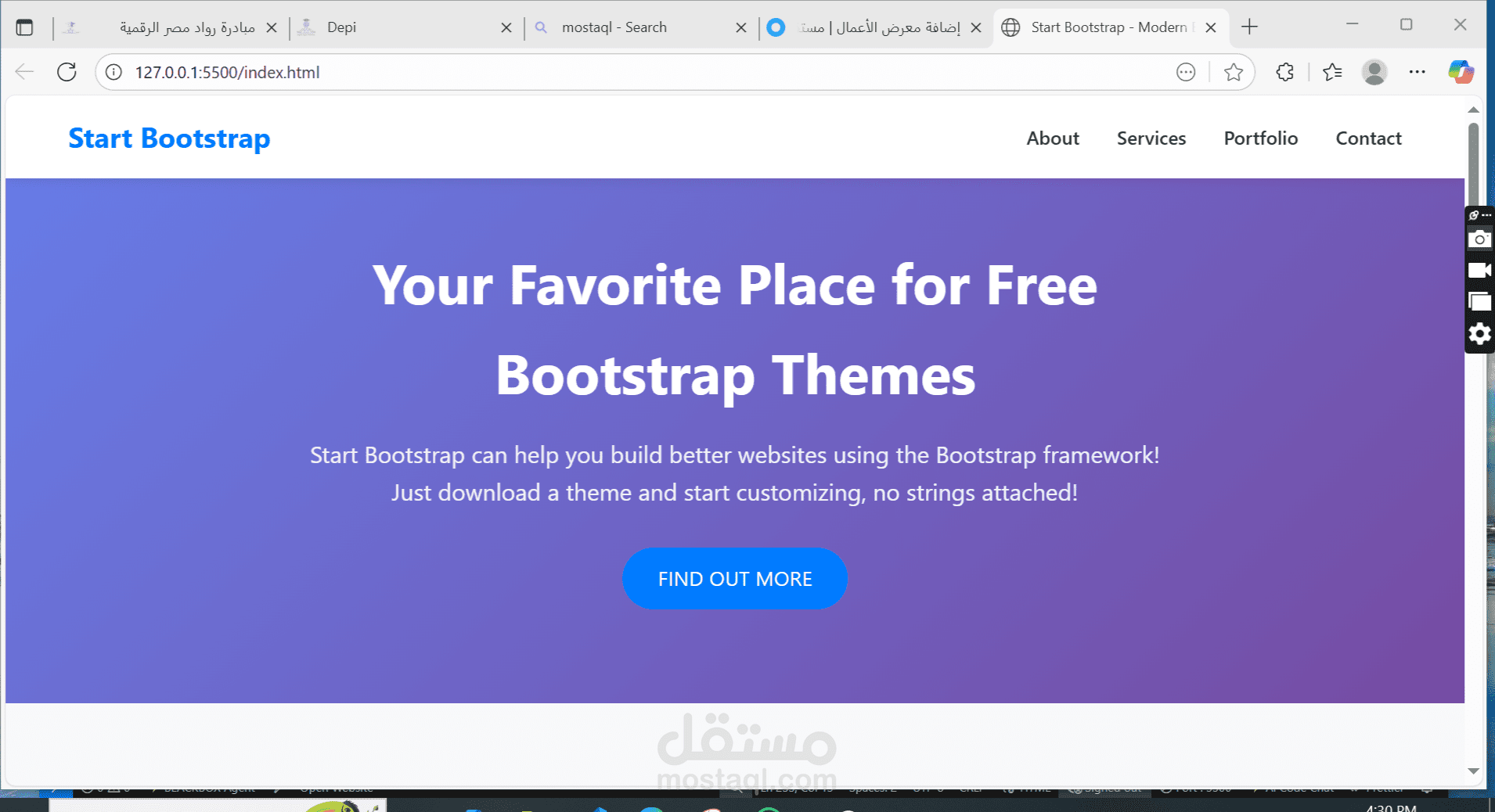Click the FIND OUT MORE button
This screenshot has height=812, width=1495.
click(x=735, y=579)
